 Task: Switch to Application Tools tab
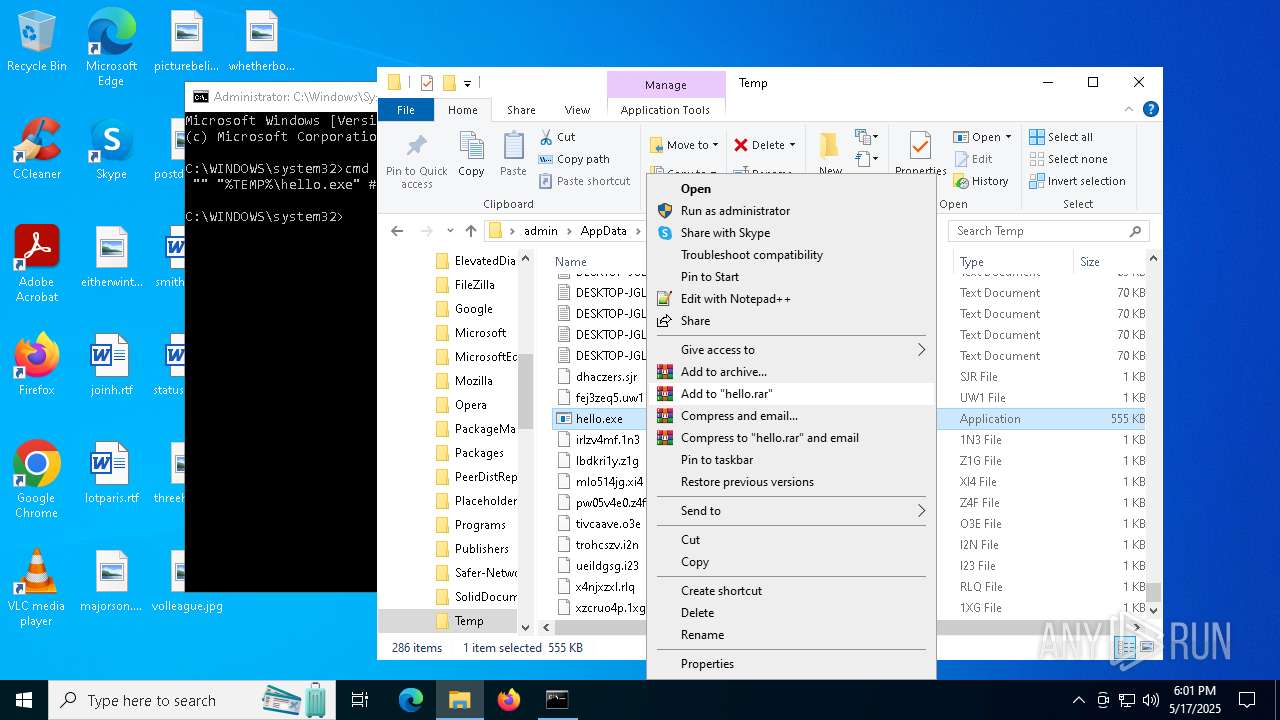[x=665, y=110]
